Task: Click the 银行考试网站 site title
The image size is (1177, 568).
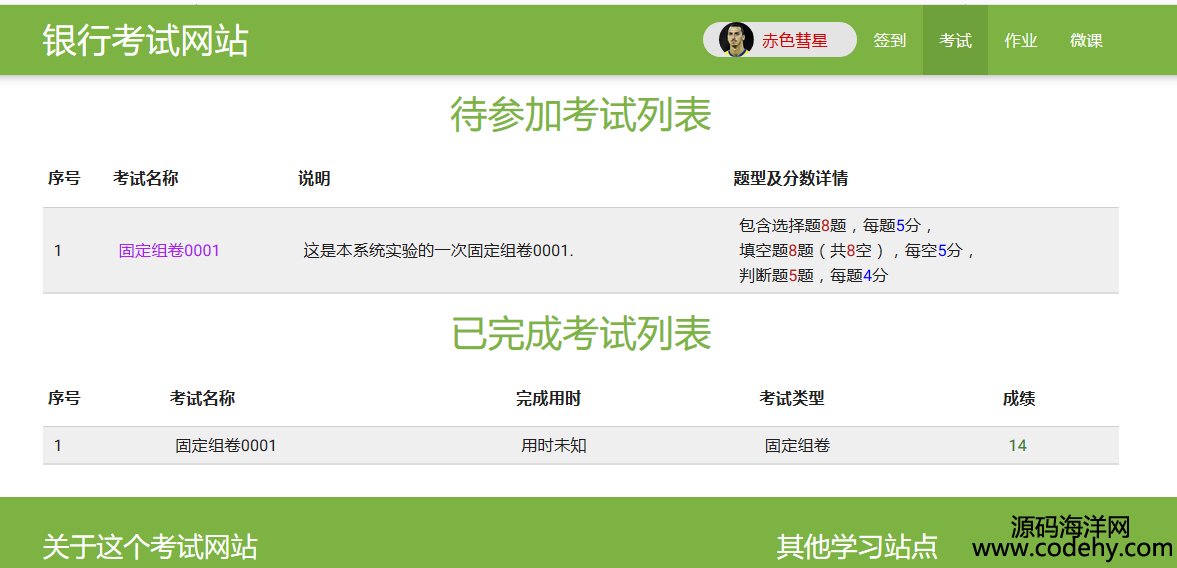Action: click(x=145, y=41)
